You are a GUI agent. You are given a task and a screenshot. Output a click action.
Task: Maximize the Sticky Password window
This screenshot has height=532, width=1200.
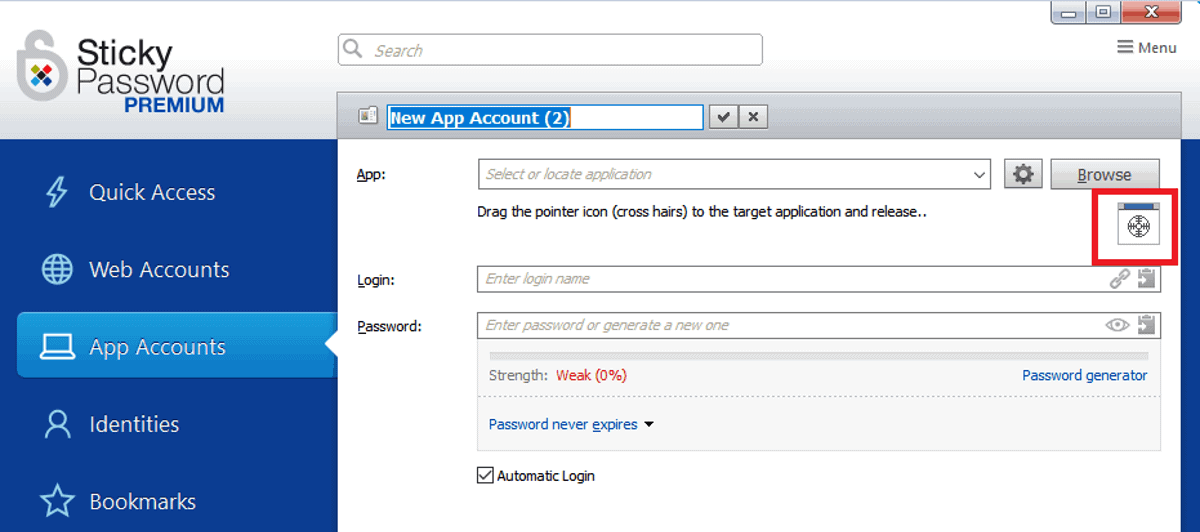1102,12
